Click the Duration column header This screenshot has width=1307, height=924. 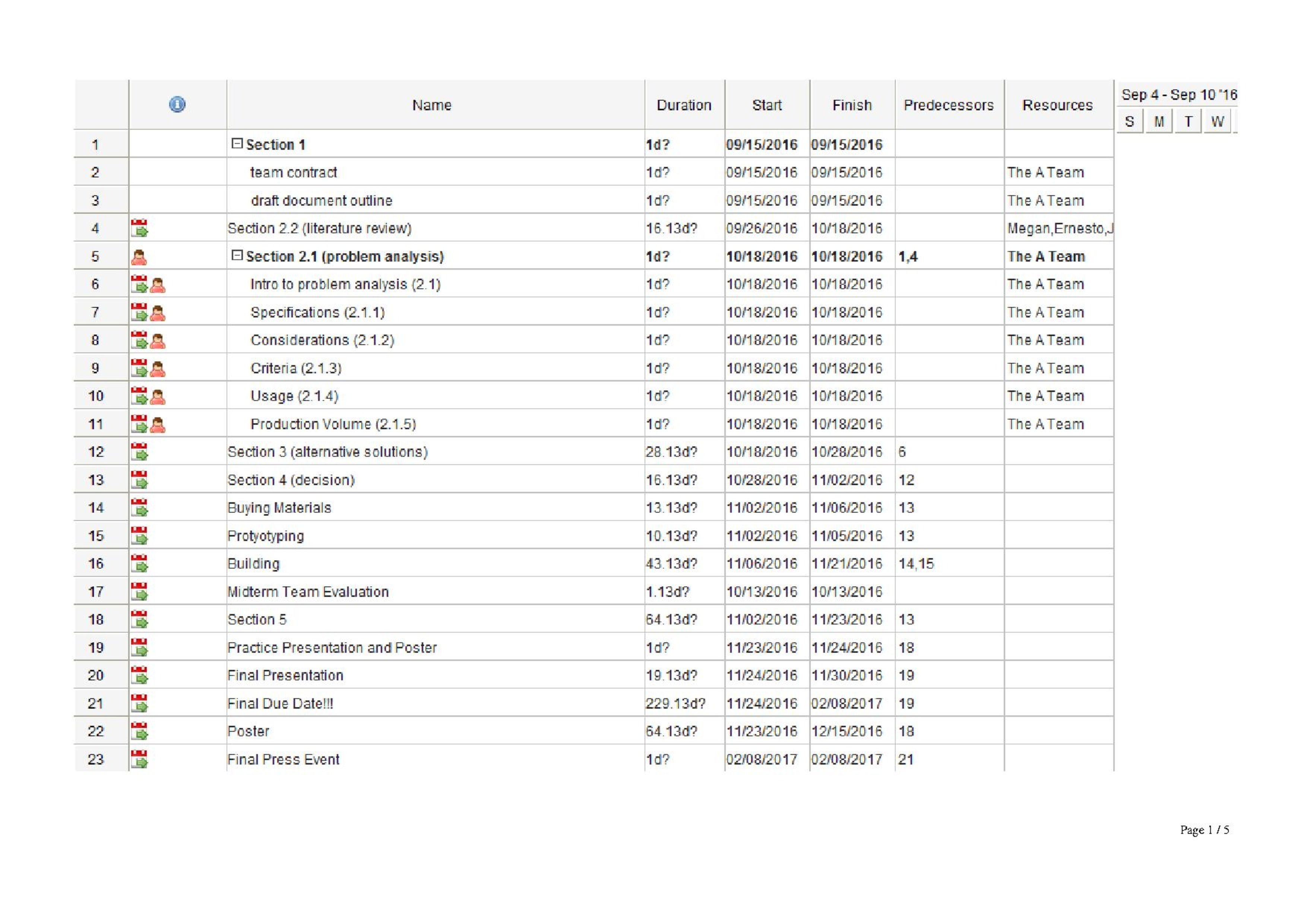pyautogui.click(x=684, y=105)
